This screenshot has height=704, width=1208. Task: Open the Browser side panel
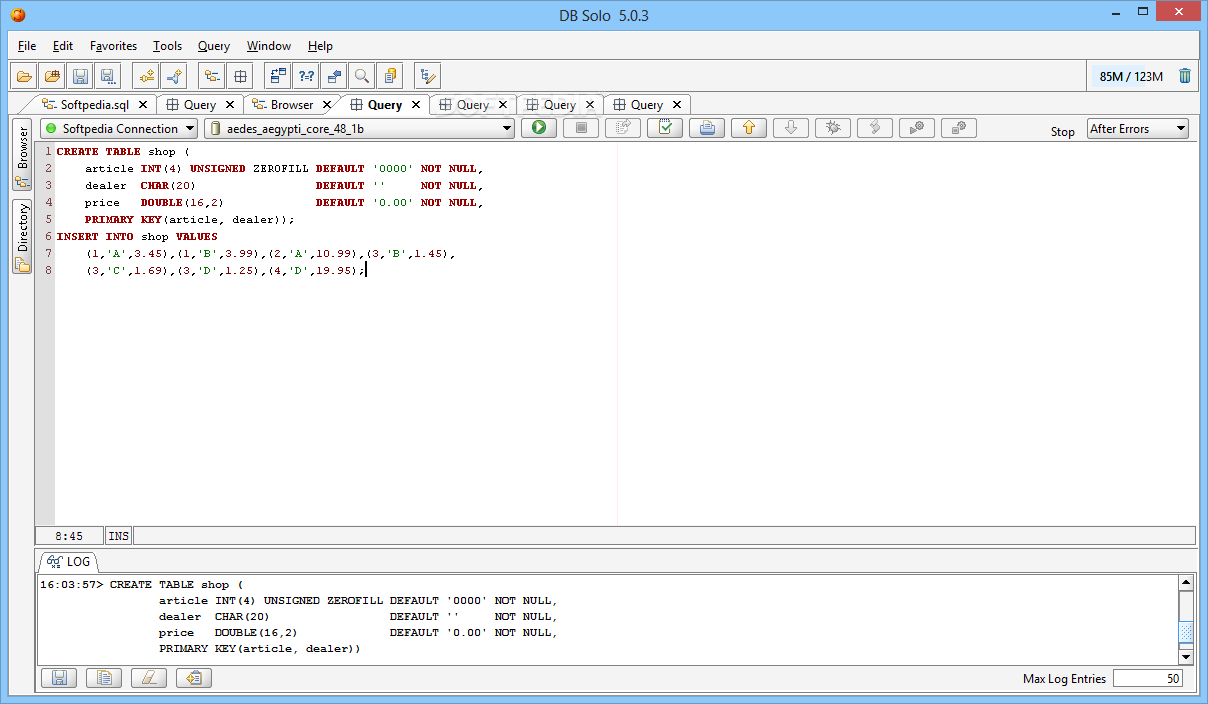tap(22, 156)
